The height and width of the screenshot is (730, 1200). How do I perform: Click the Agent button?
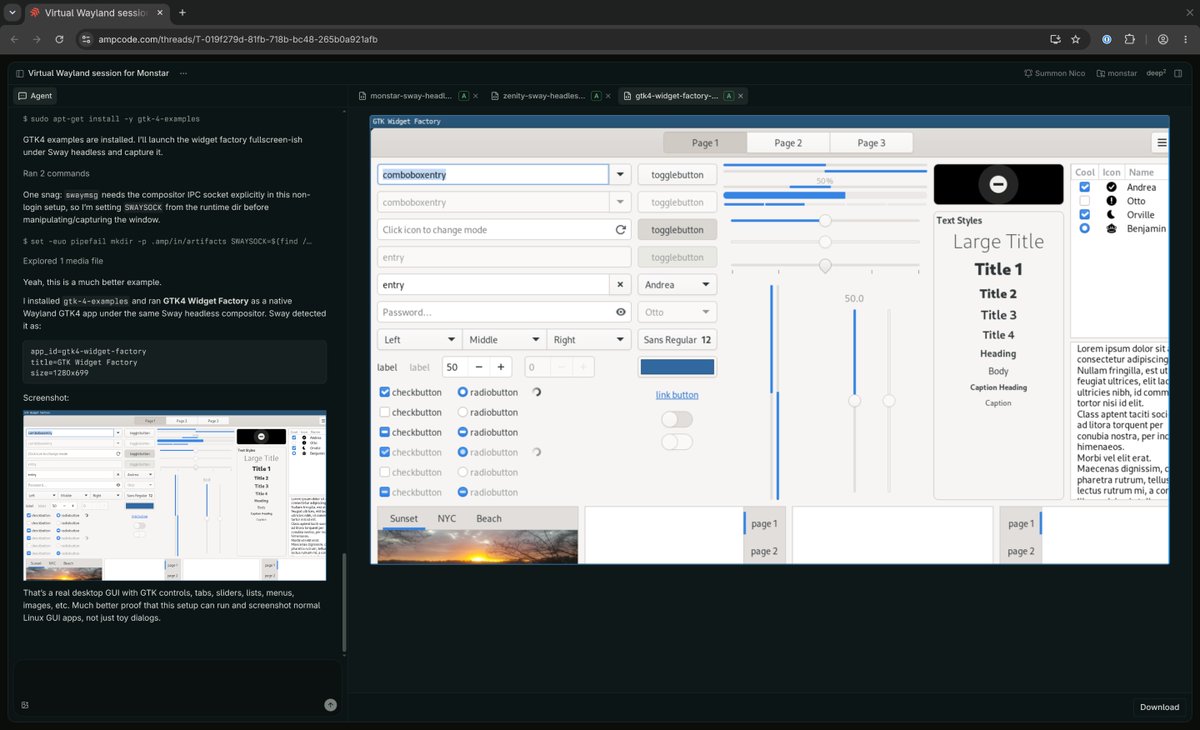35,96
